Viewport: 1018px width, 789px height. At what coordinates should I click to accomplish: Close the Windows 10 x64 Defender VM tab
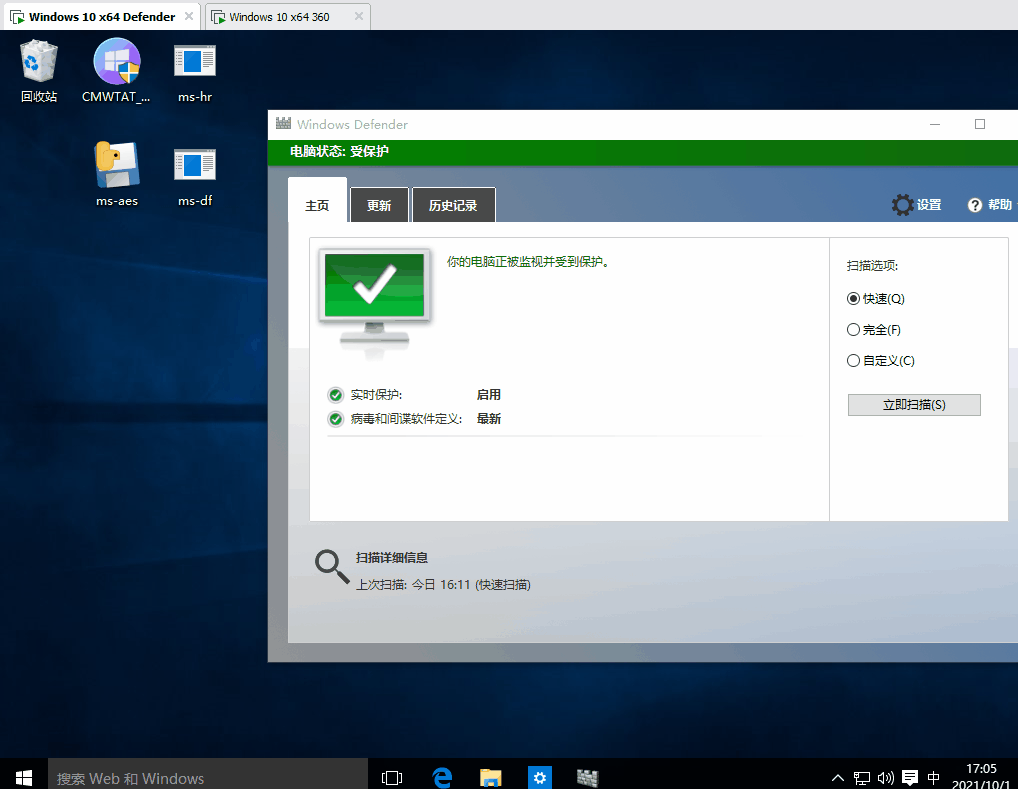[189, 16]
